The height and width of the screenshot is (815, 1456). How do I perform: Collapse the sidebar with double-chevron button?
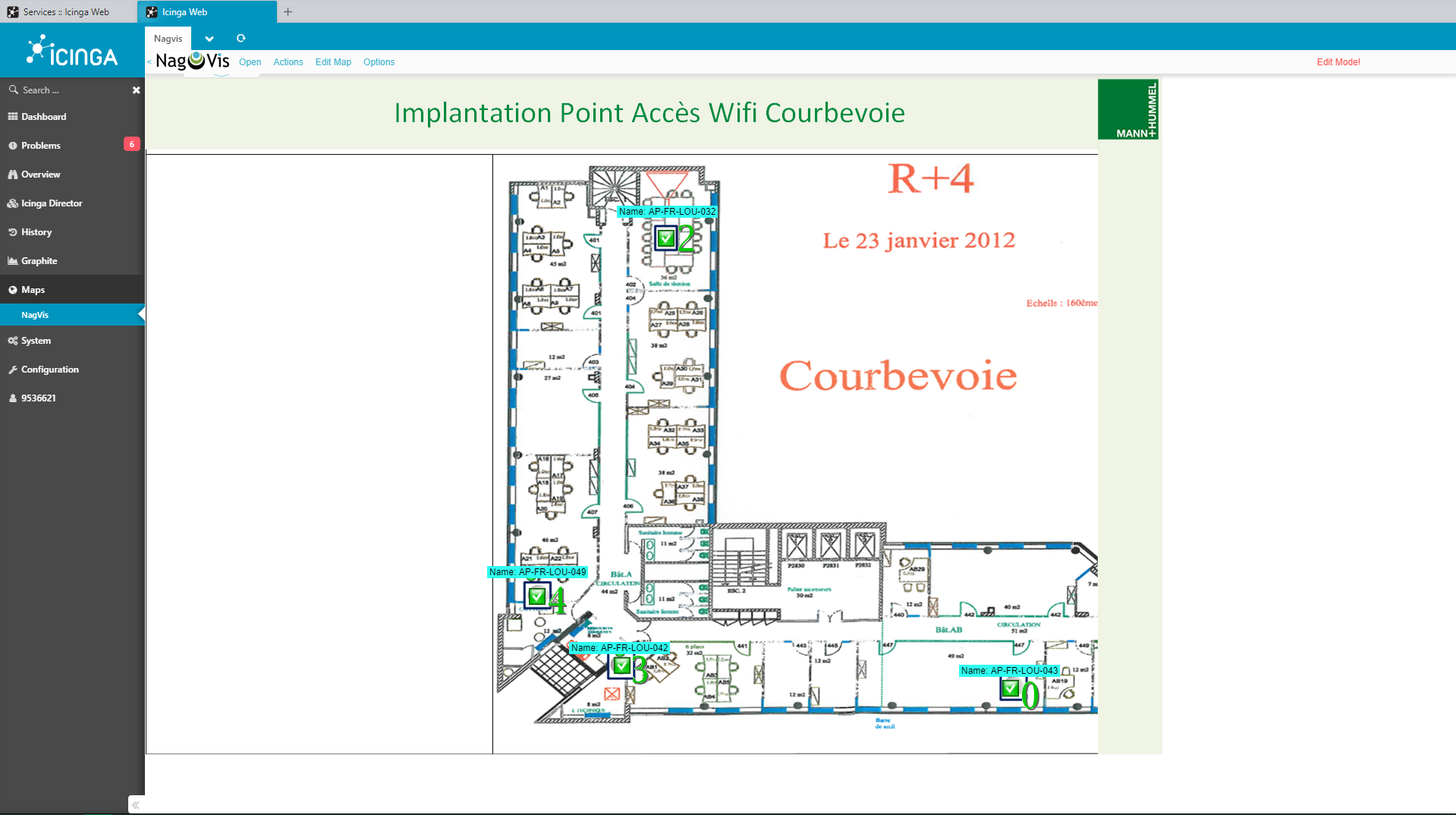point(136,804)
